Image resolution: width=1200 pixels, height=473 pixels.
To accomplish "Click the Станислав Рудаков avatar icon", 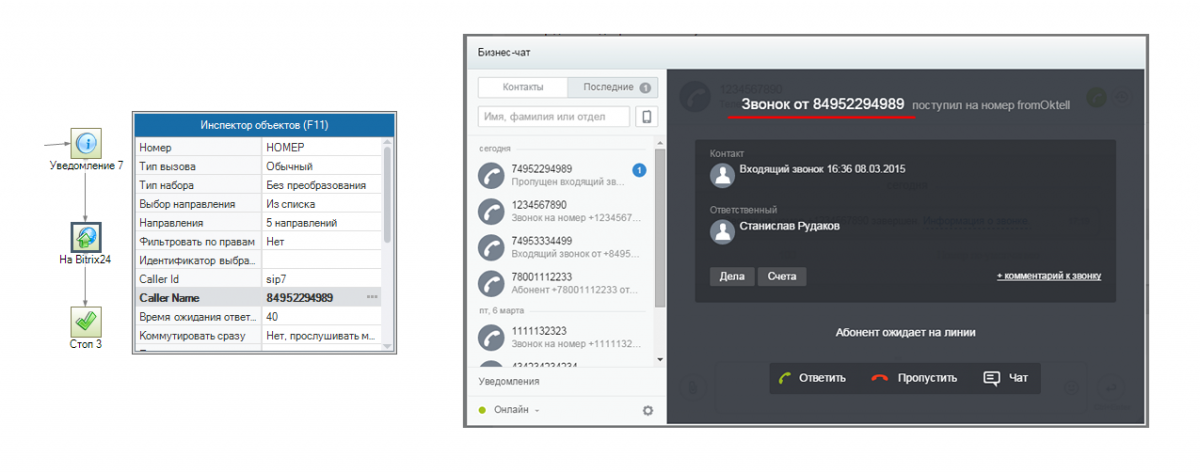I will [x=721, y=231].
